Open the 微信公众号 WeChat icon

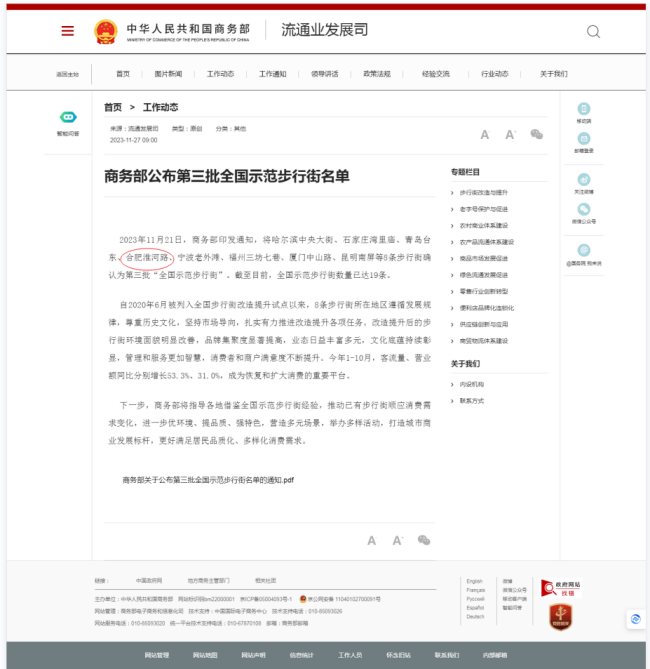[583, 210]
